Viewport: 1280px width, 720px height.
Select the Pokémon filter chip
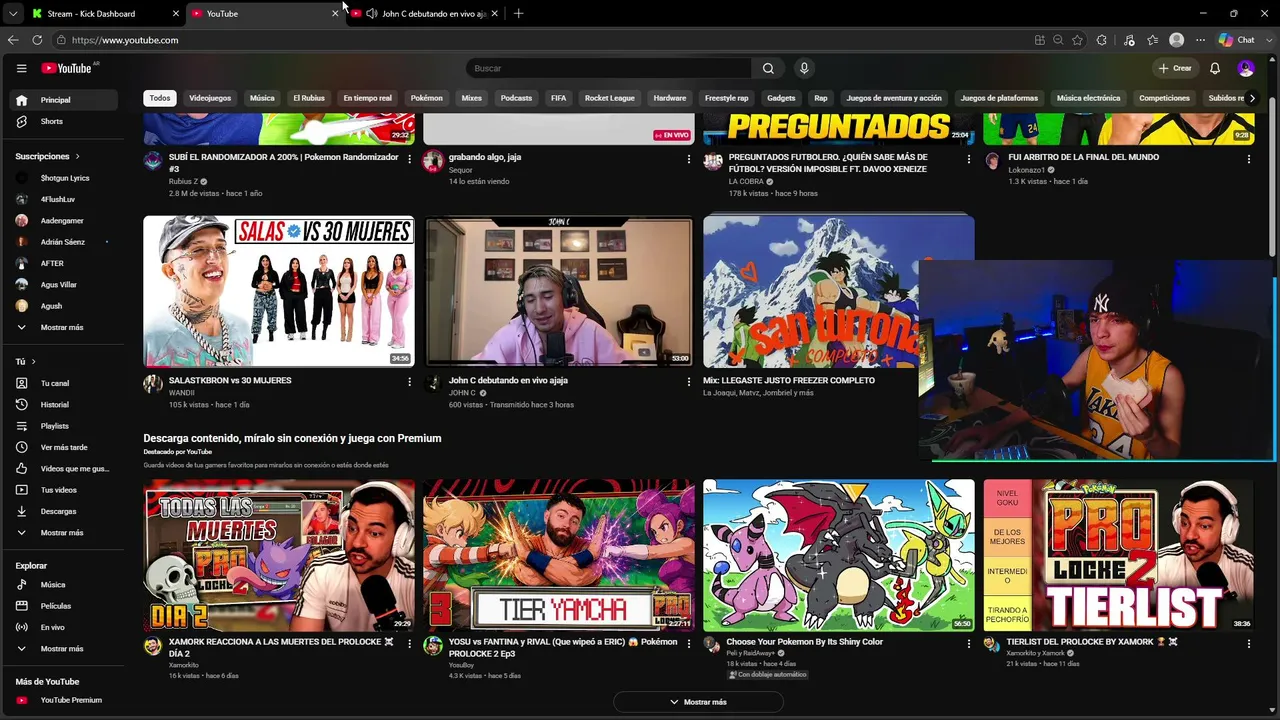pyautogui.click(x=426, y=98)
